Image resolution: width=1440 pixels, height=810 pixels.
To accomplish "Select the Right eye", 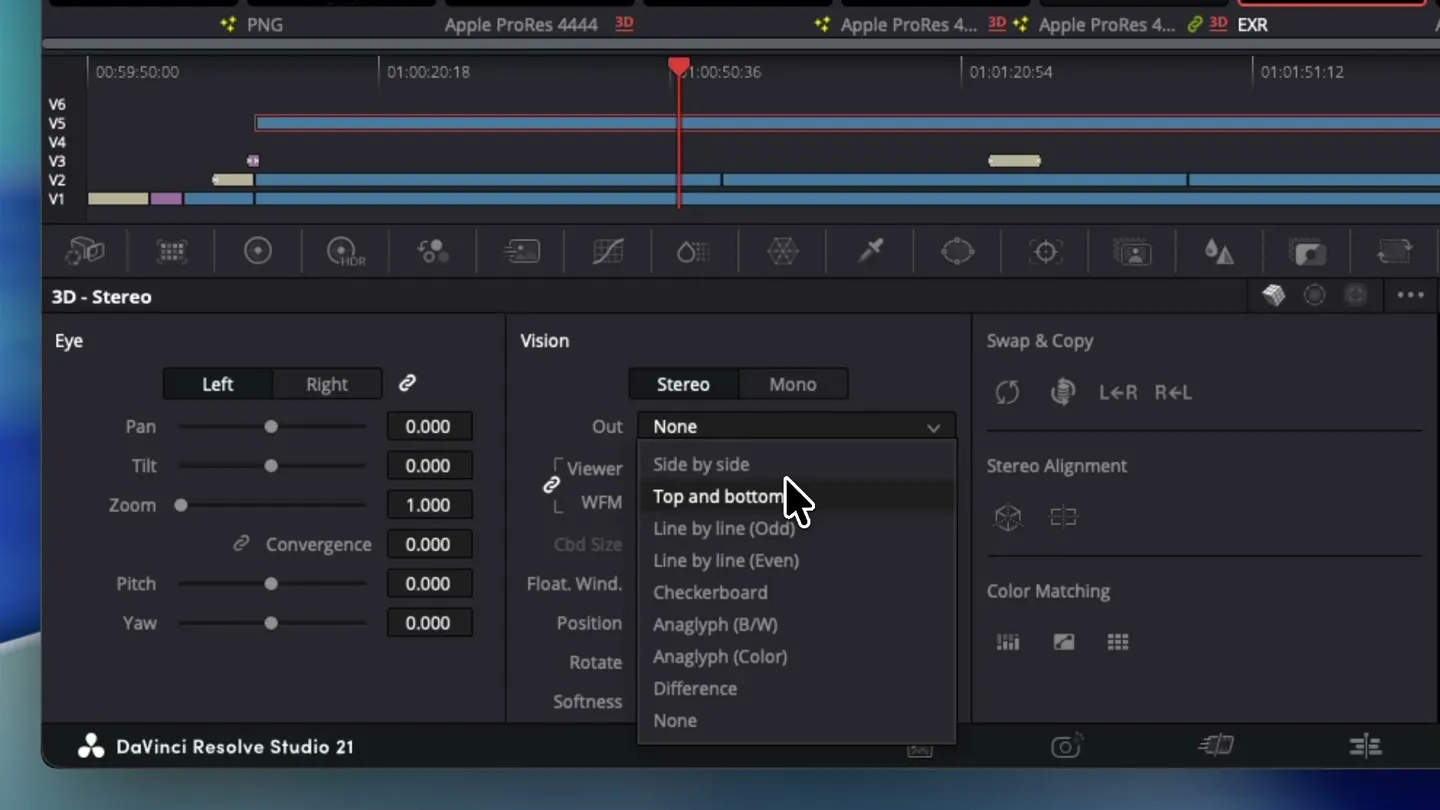I will coord(327,384).
